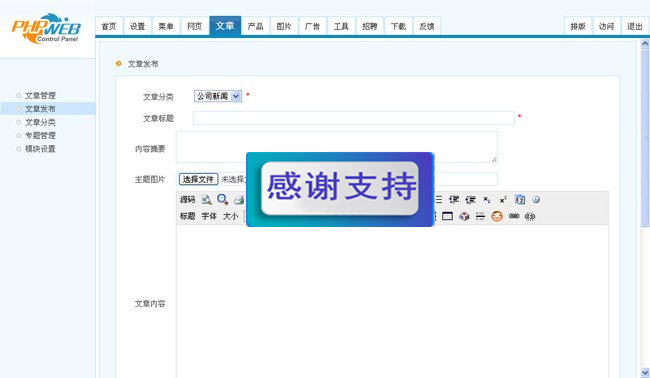Click the blue magnifier search icon in editor
Viewport: 650px width, 378px height.
point(223,200)
